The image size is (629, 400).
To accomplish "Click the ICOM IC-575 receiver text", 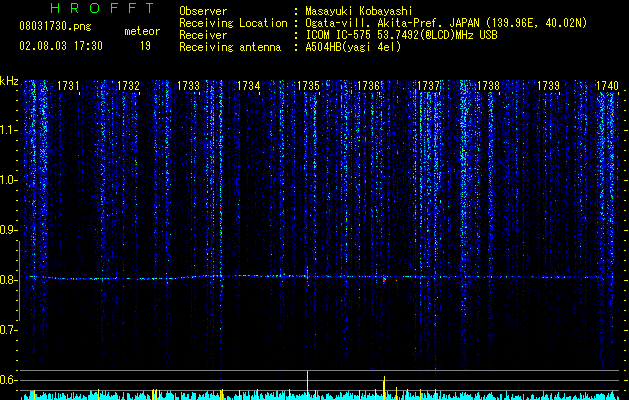I will click(401, 35).
